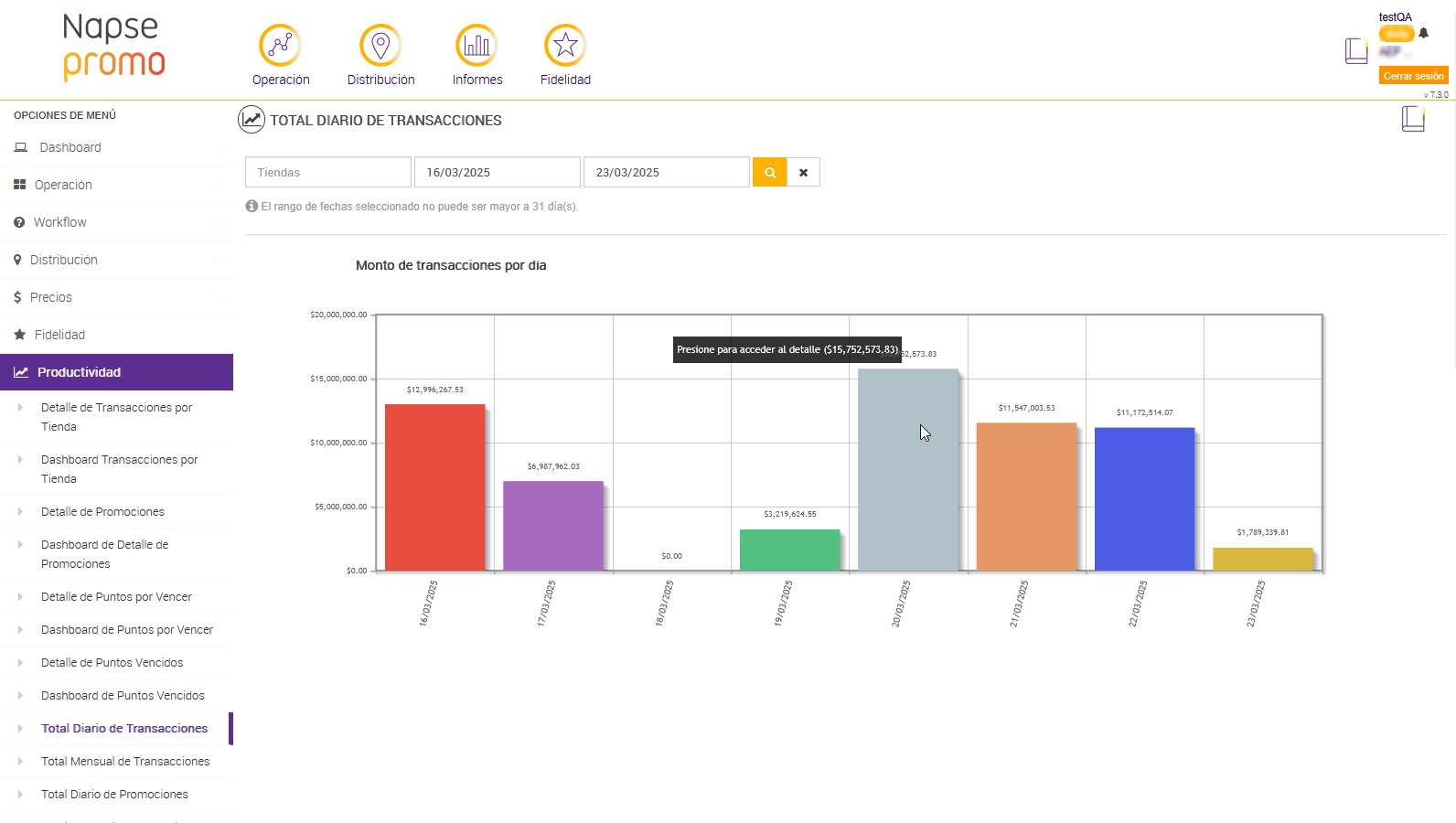
Task: Open Total Diario de Promociones
Action: coord(116,795)
